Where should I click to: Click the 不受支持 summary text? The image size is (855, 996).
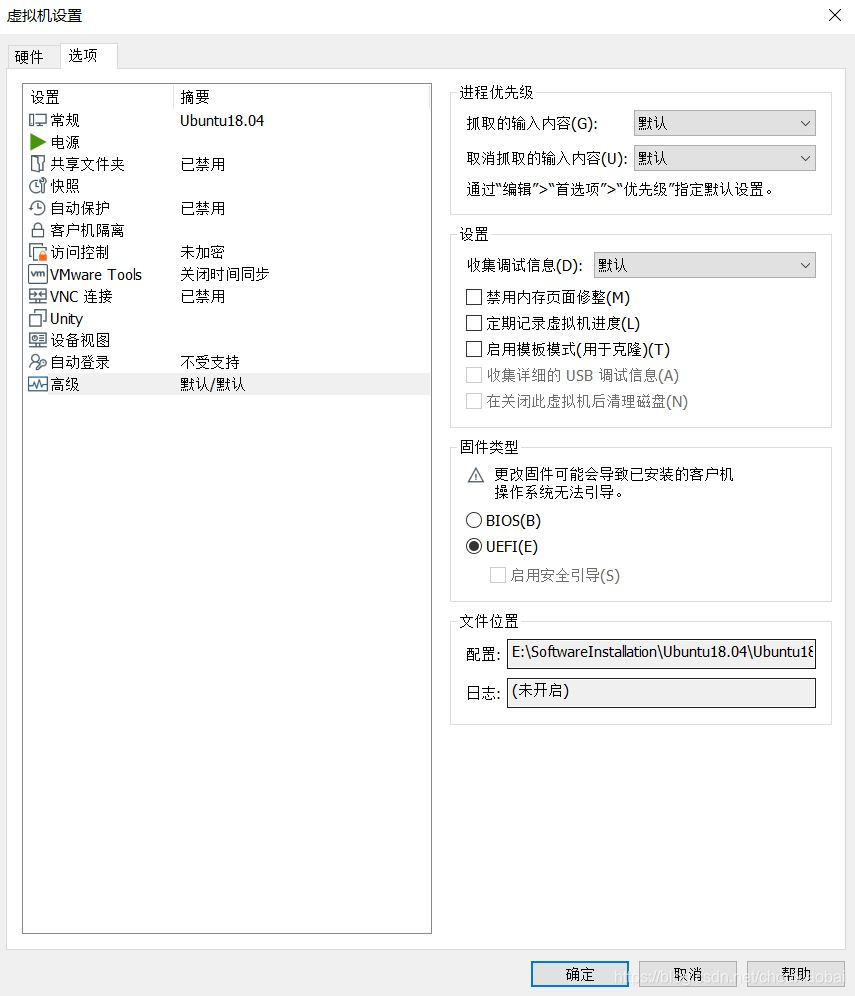pyautogui.click(x=210, y=362)
